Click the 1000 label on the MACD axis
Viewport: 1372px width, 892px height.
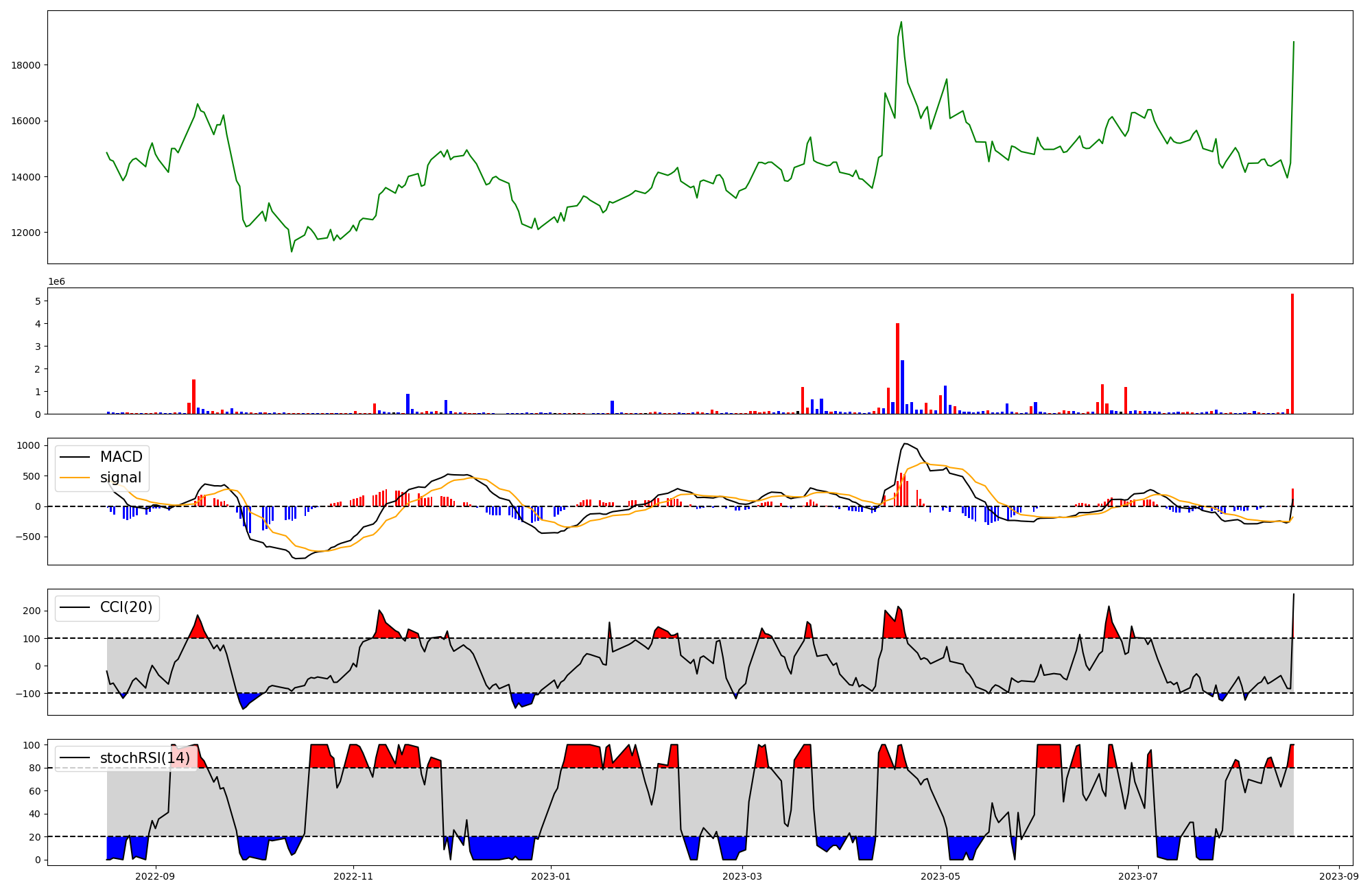[x=28, y=445]
